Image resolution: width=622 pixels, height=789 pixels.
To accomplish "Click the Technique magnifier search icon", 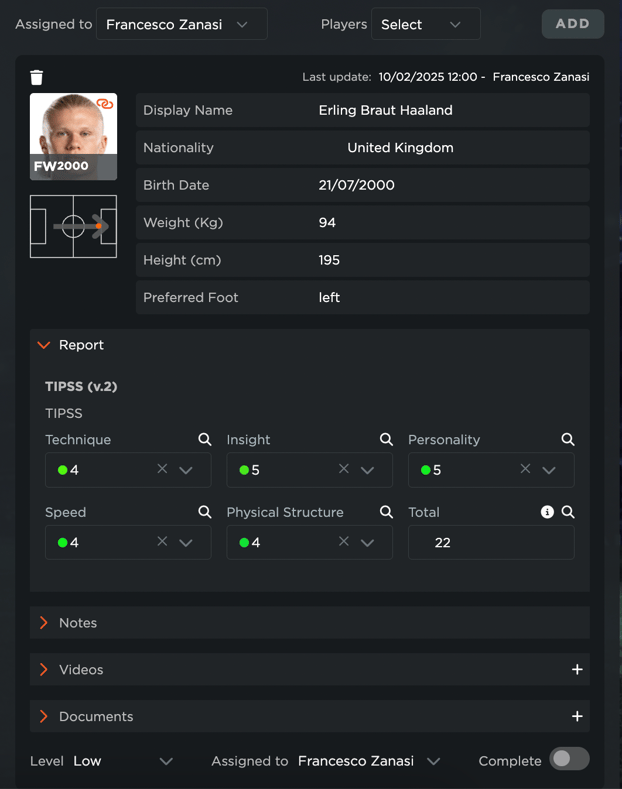I will click(205, 440).
